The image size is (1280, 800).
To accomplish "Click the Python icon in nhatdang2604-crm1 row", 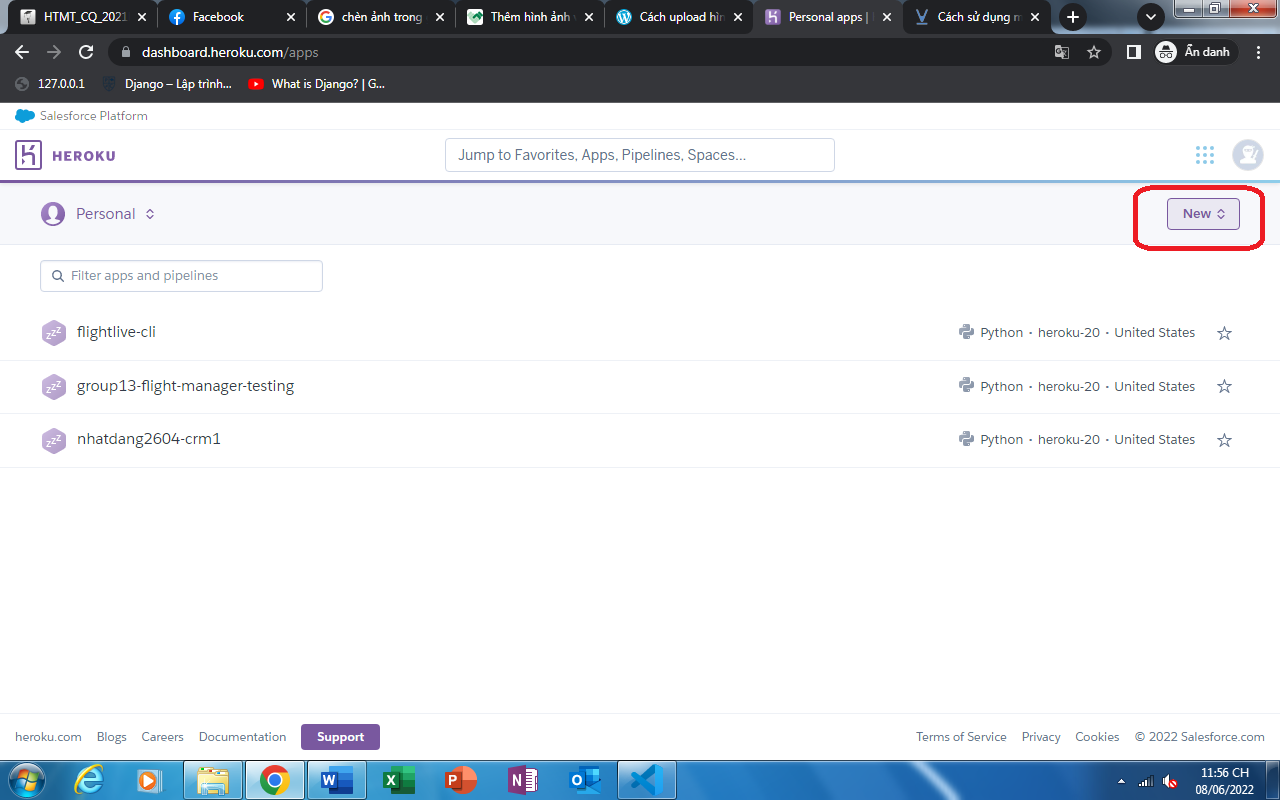I will pos(966,439).
